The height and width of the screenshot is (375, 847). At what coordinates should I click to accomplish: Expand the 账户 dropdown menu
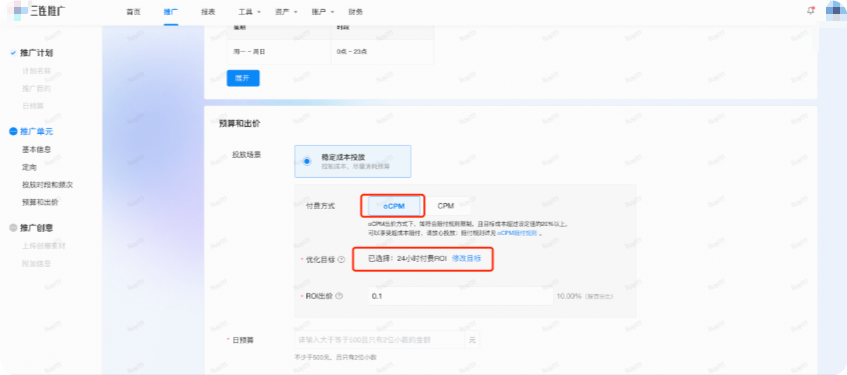coord(322,12)
